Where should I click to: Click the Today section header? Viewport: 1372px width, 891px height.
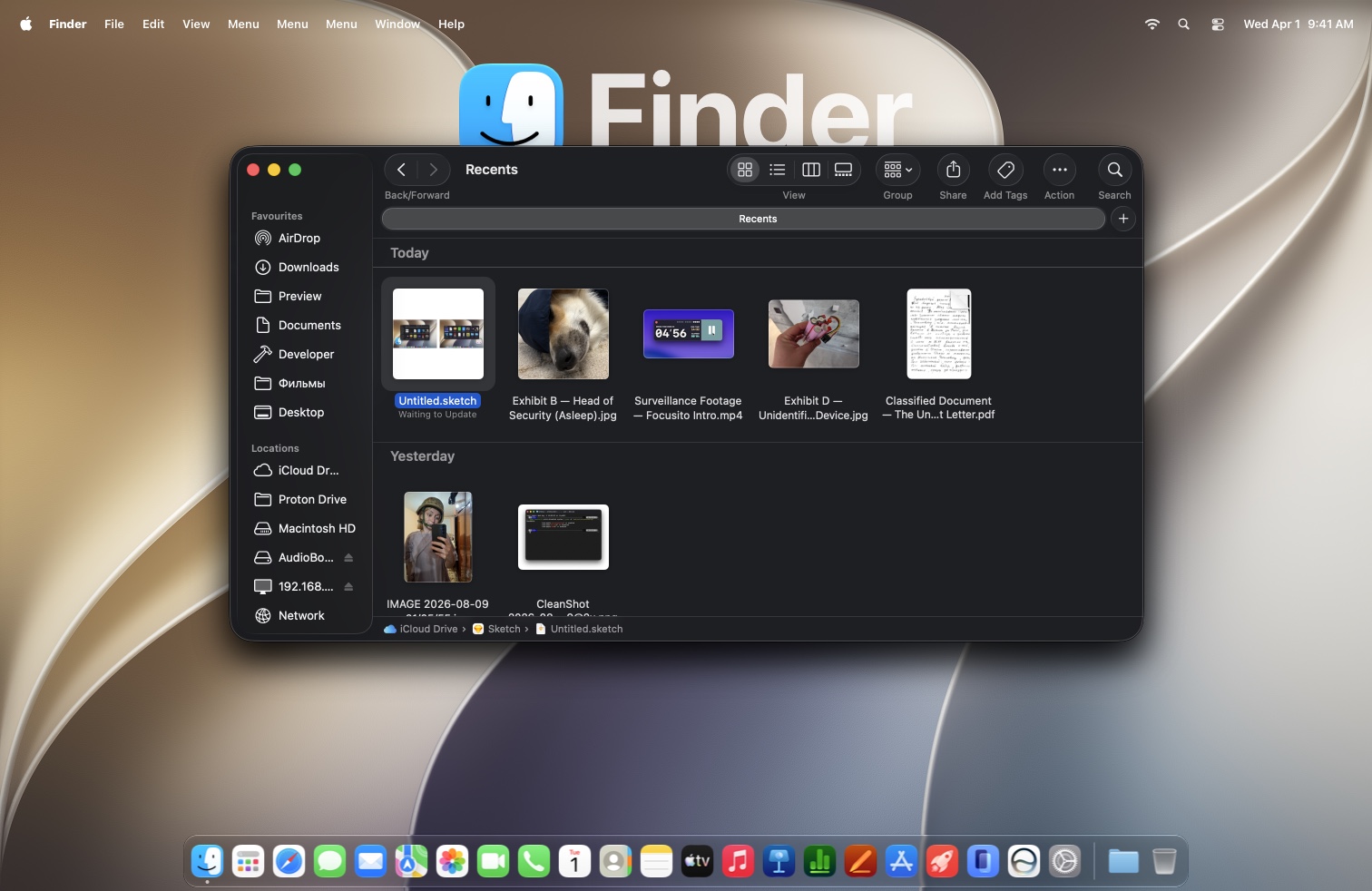click(409, 253)
